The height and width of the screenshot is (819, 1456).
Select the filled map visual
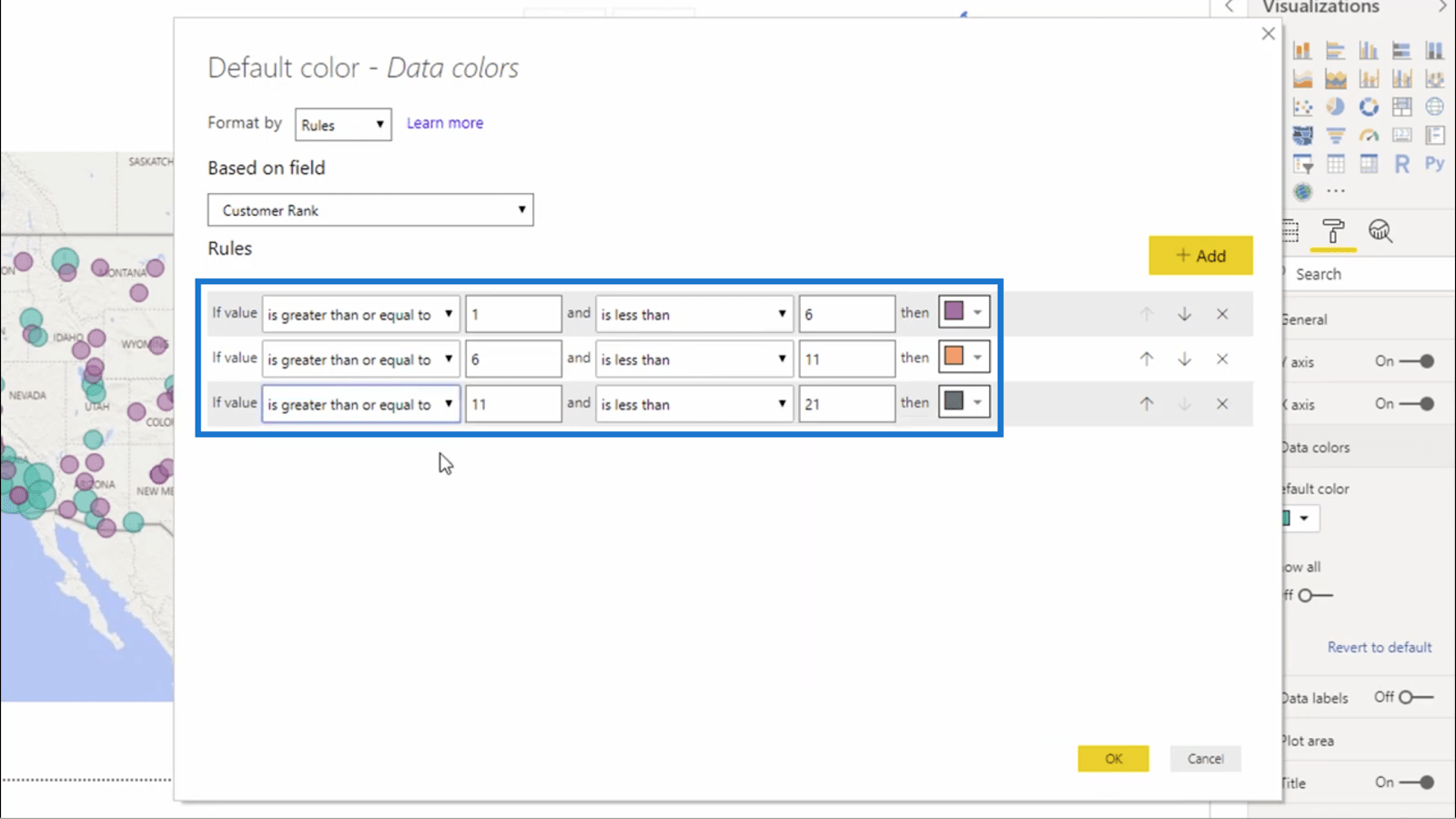[1303, 136]
